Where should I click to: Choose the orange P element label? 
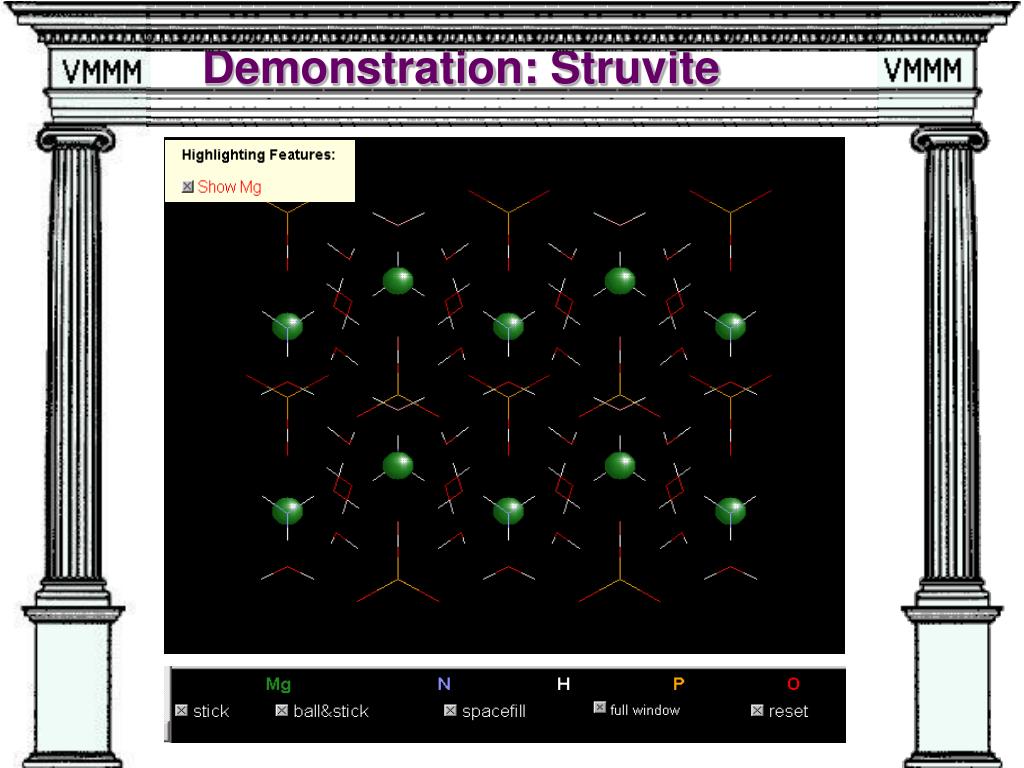tap(679, 684)
